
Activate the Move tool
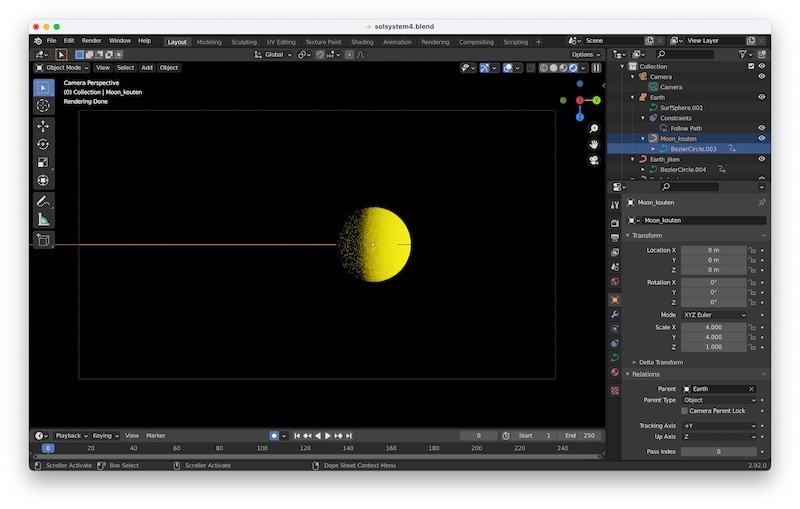43,126
